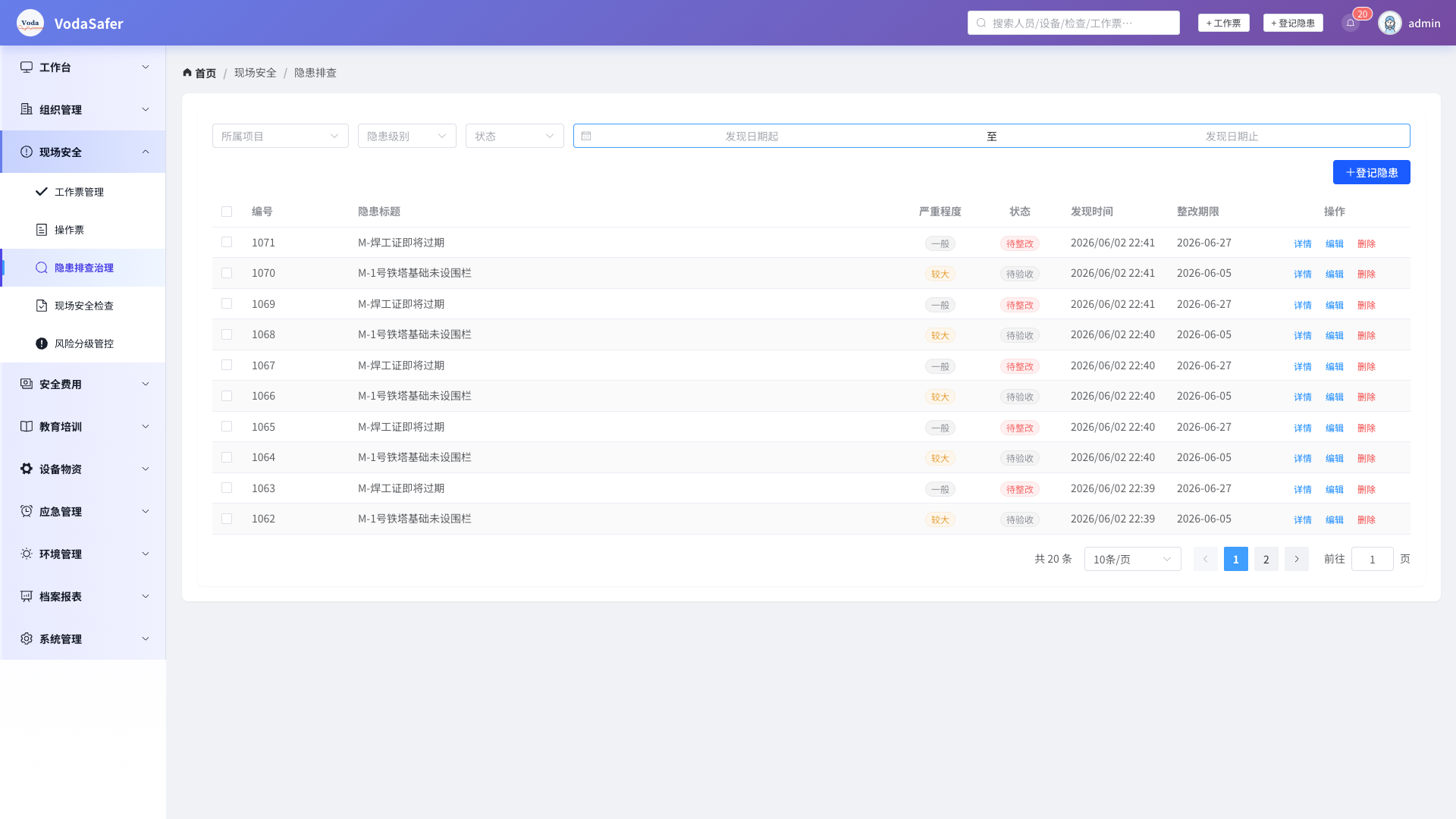The width and height of the screenshot is (1456, 819).
Task: Click the 应急管理 alarm clock icon
Action: [27, 511]
